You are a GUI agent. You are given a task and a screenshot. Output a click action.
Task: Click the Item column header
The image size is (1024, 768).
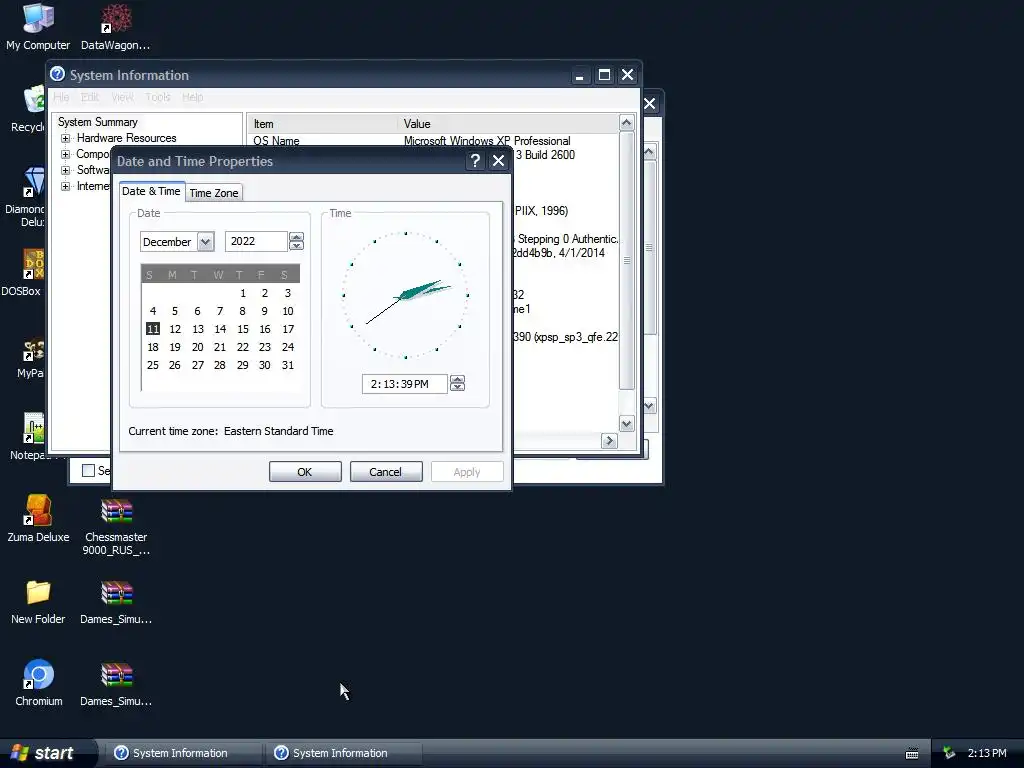click(x=322, y=123)
